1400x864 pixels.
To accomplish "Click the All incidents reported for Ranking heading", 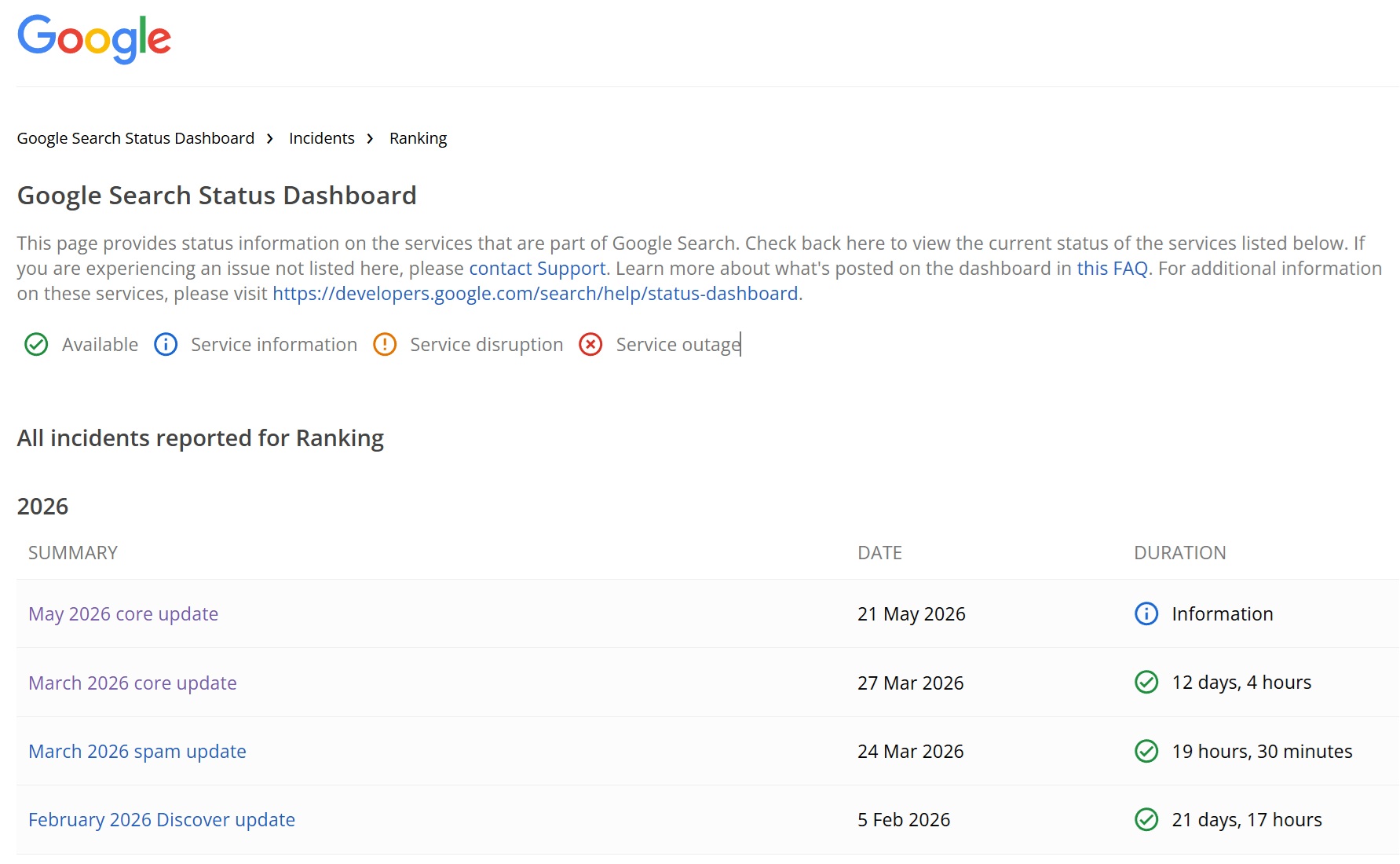I will tap(200, 438).
